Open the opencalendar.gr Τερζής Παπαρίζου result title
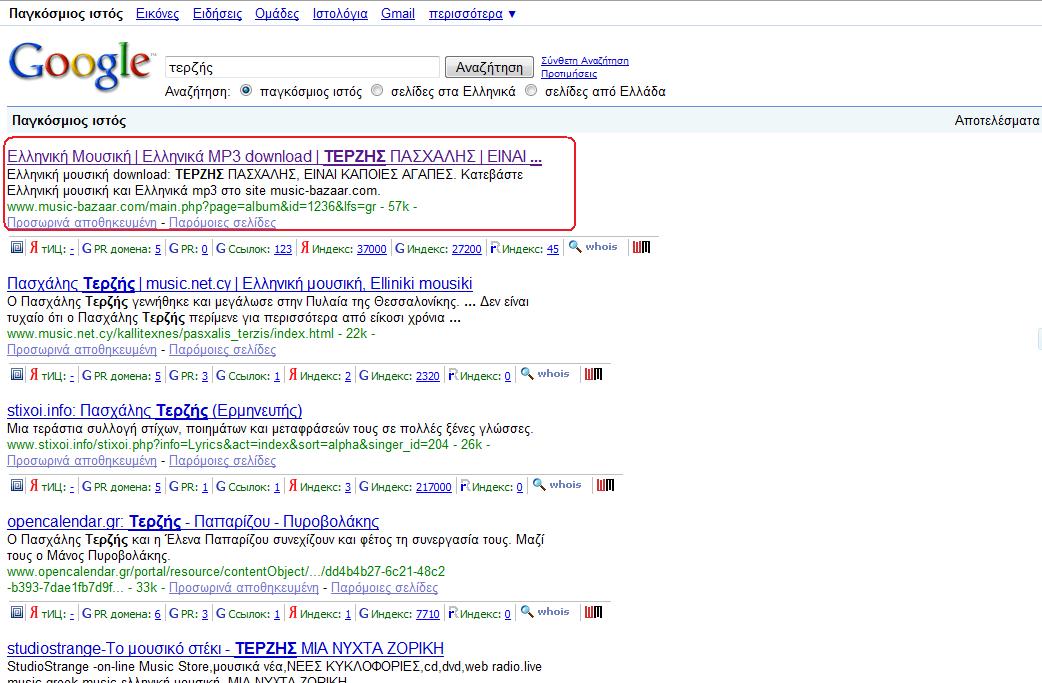 193,522
